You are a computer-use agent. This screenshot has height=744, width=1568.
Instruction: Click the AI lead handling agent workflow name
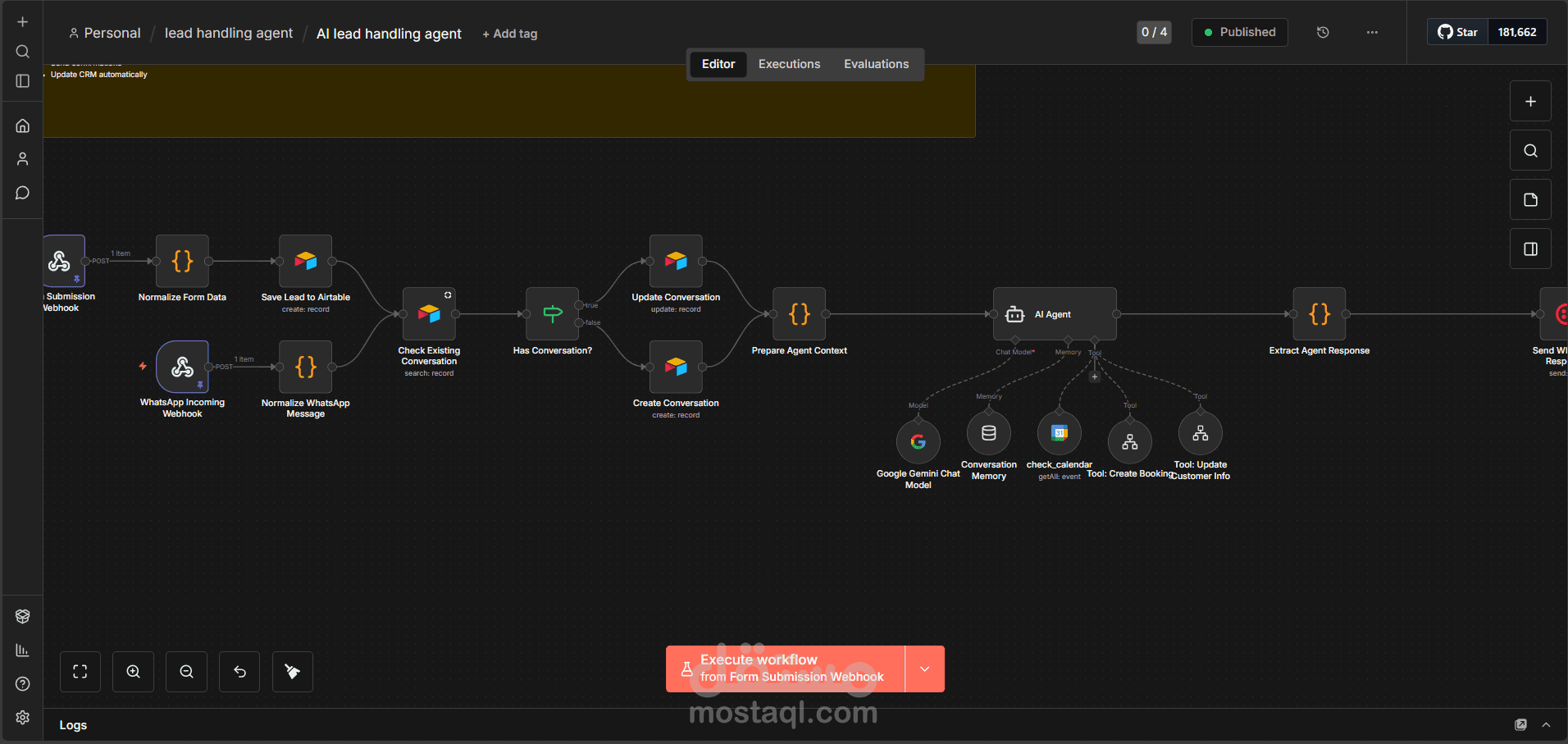click(389, 34)
